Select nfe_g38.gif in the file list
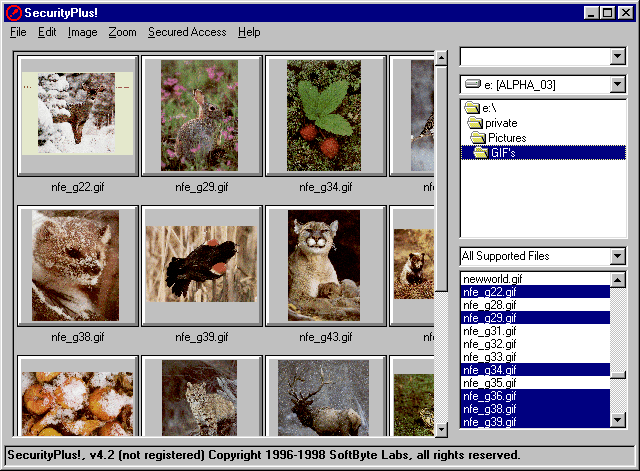The width and height of the screenshot is (640, 471). click(536, 409)
